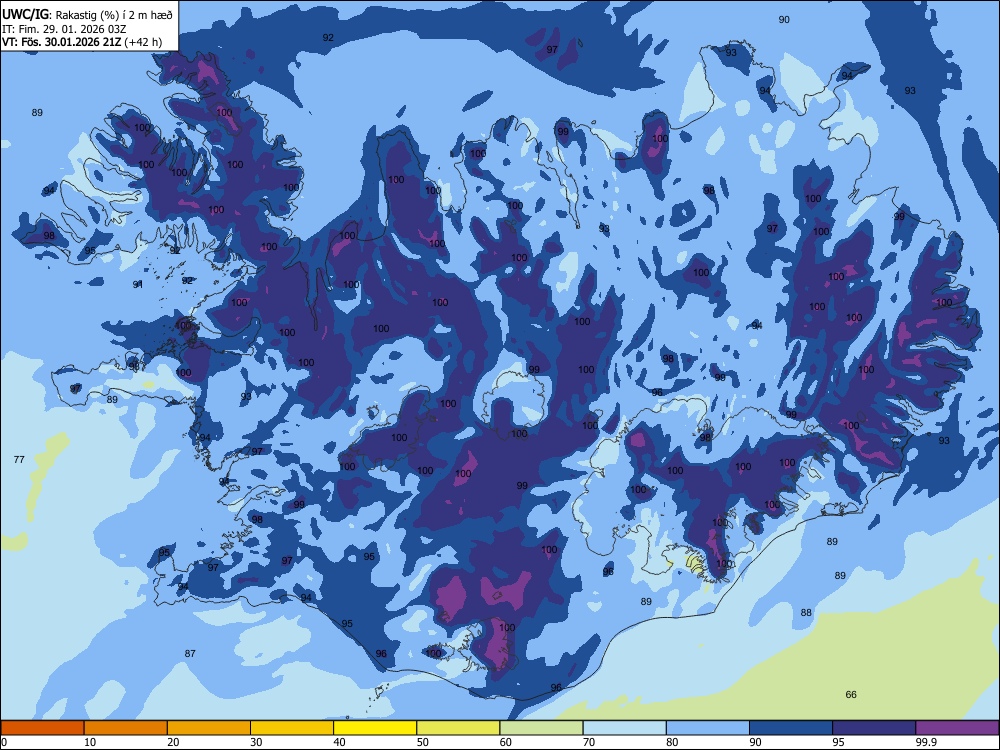Click the dark orange 0–10 legend swatch
The width and height of the screenshot is (1000, 750).
tap(42, 728)
